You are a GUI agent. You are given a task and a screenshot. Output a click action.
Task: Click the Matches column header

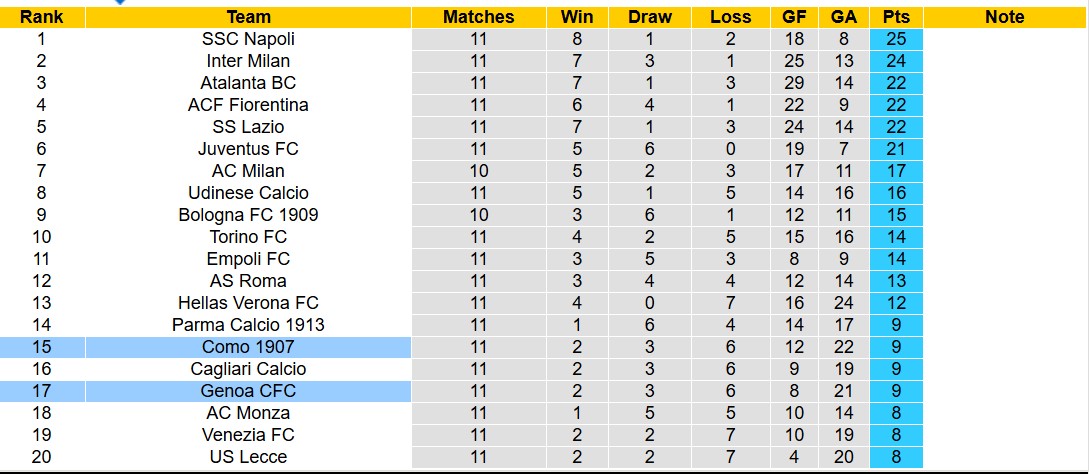pos(478,17)
